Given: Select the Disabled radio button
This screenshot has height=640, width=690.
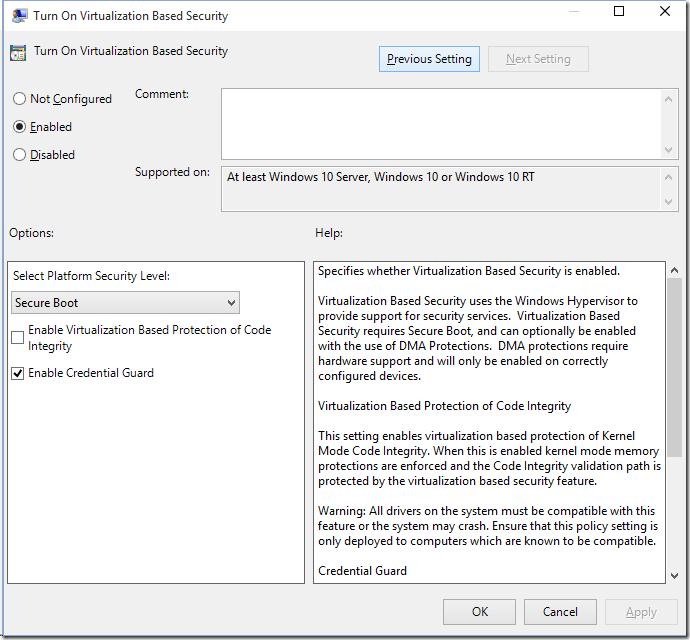Looking at the screenshot, I should pyautogui.click(x=19, y=155).
